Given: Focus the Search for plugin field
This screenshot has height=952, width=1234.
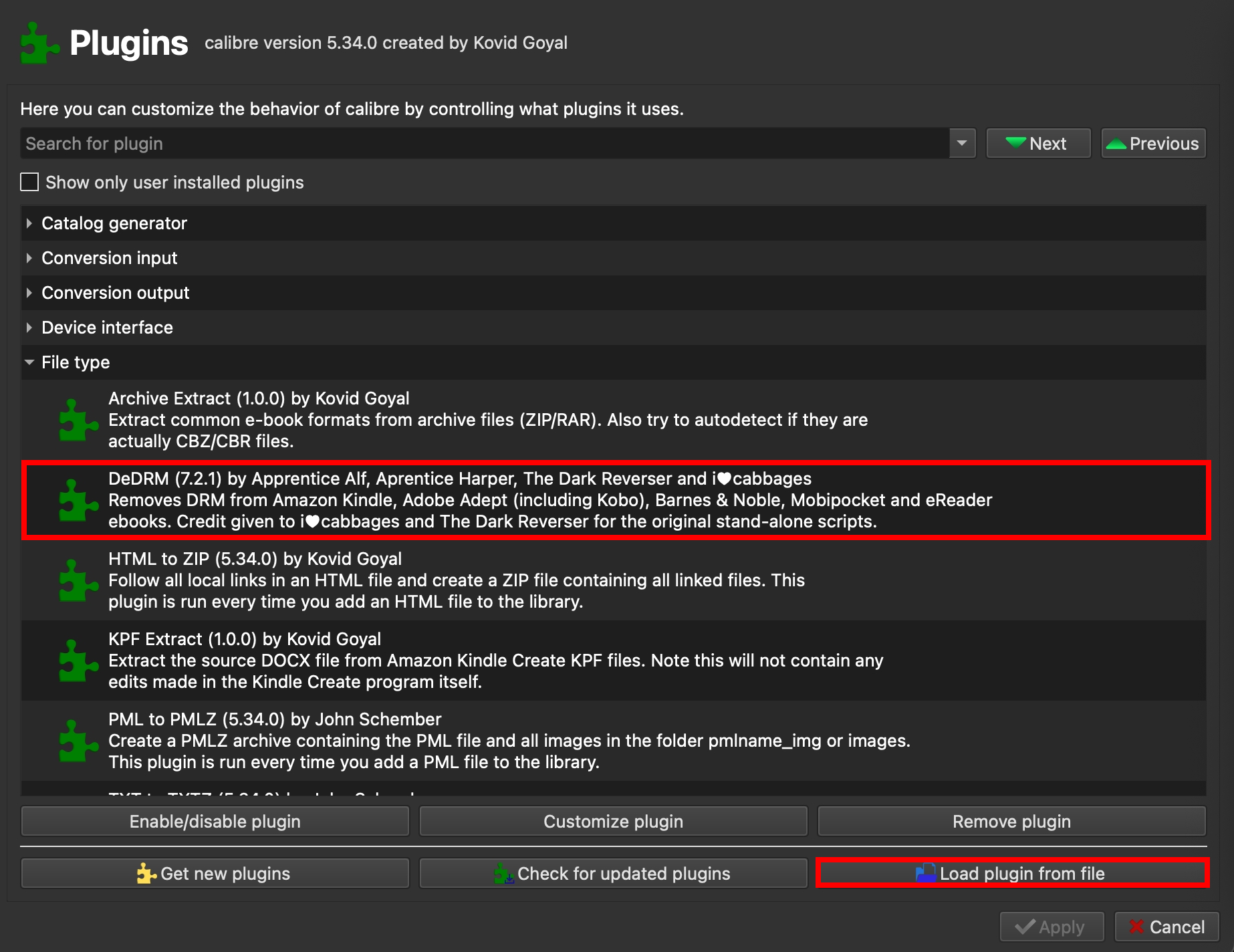Looking at the screenshot, I should 485,143.
